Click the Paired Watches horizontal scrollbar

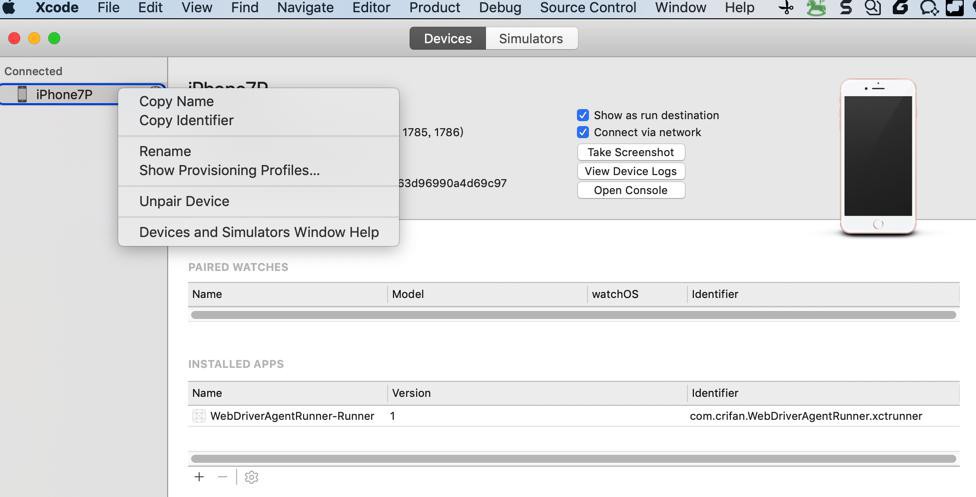(x=573, y=315)
